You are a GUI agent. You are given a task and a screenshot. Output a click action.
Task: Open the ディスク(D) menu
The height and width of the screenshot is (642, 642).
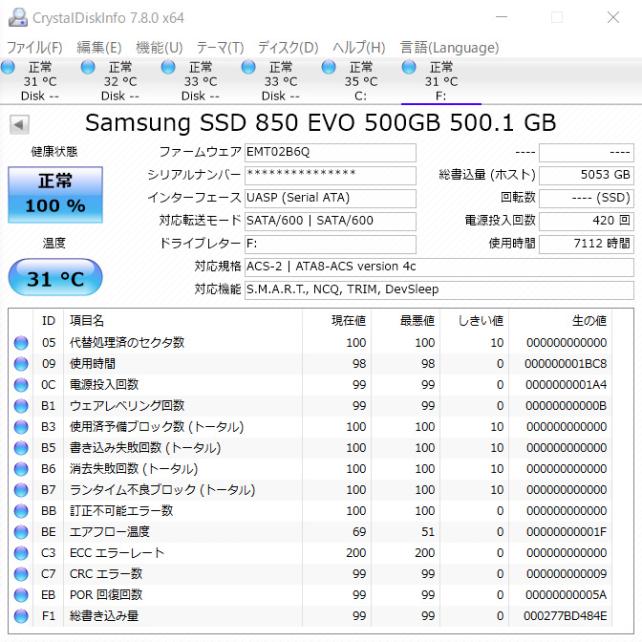pos(288,48)
